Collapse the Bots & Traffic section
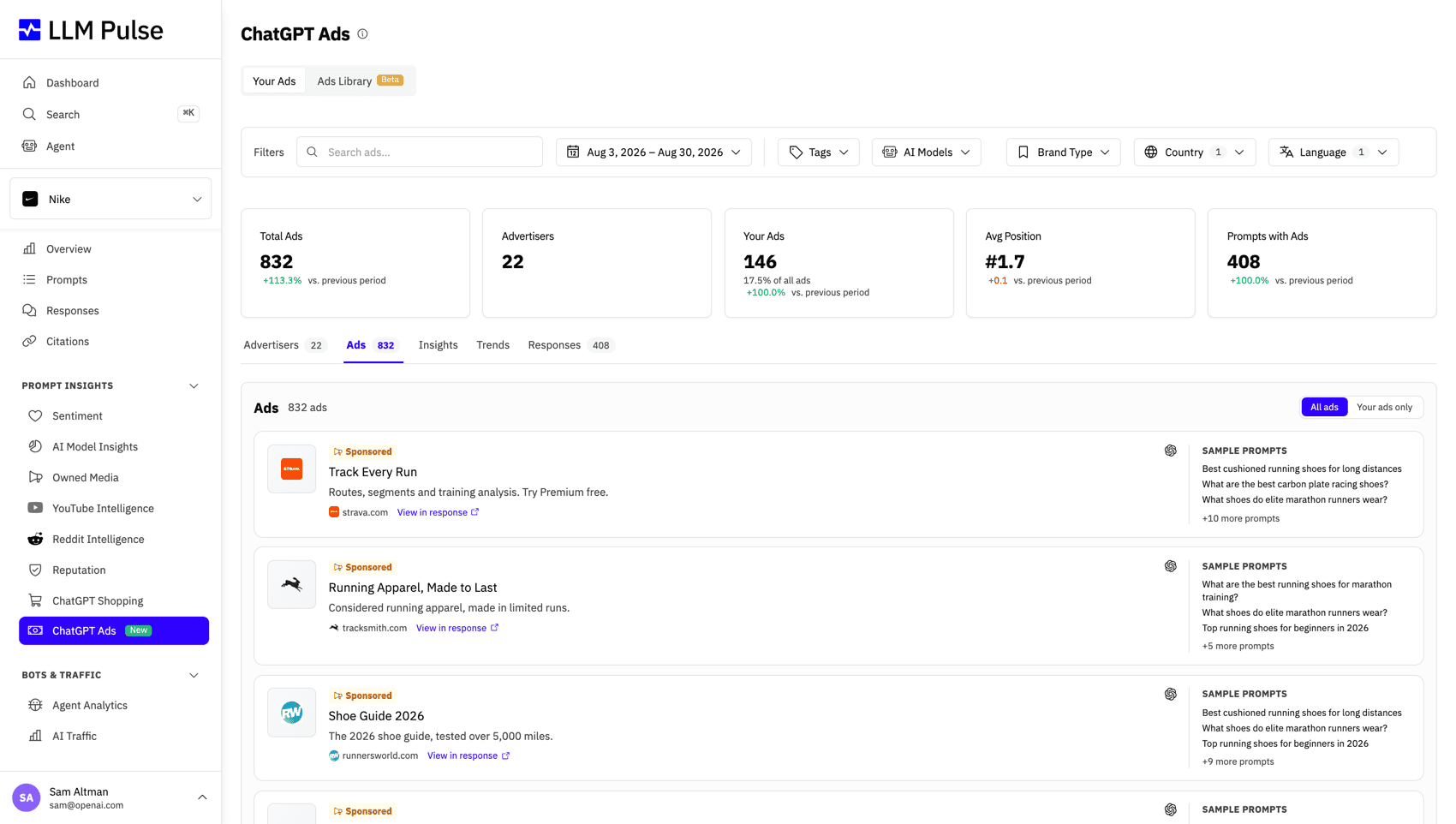1456x824 pixels. [x=194, y=675]
